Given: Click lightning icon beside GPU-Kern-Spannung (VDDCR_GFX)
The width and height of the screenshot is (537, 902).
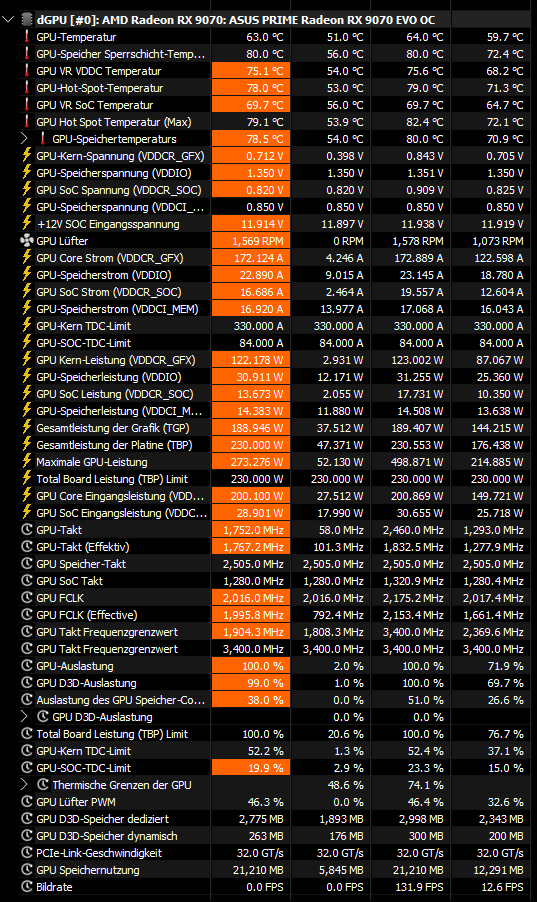Looking at the screenshot, I should tap(26, 156).
